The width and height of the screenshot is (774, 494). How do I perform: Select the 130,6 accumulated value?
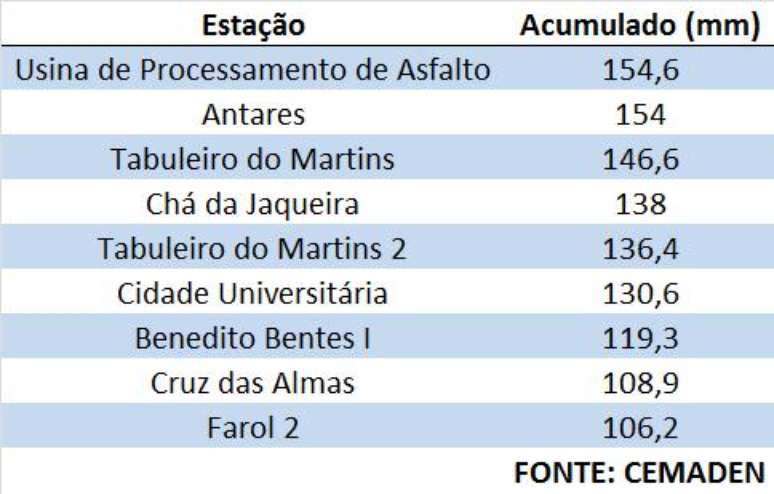coord(640,294)
